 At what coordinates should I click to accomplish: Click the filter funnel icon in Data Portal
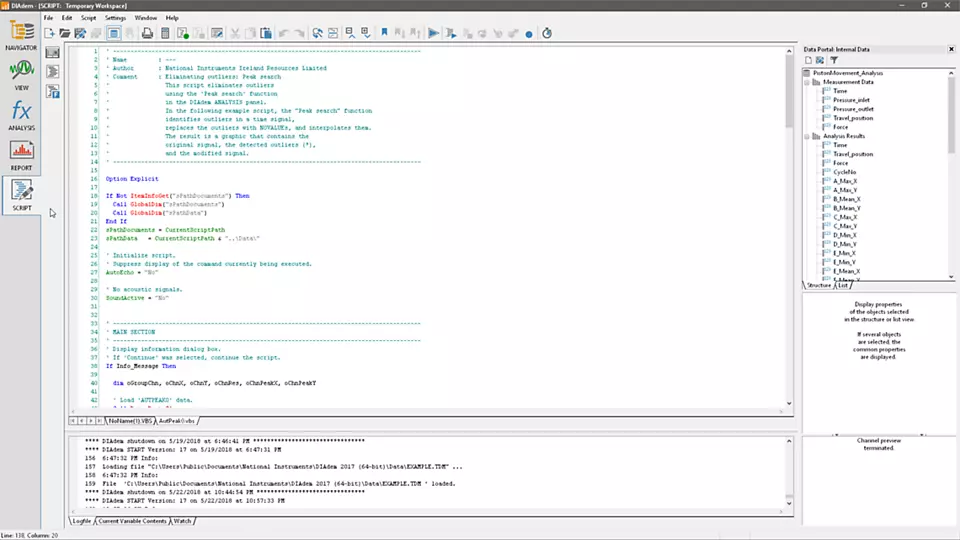[x=834, y=60]
